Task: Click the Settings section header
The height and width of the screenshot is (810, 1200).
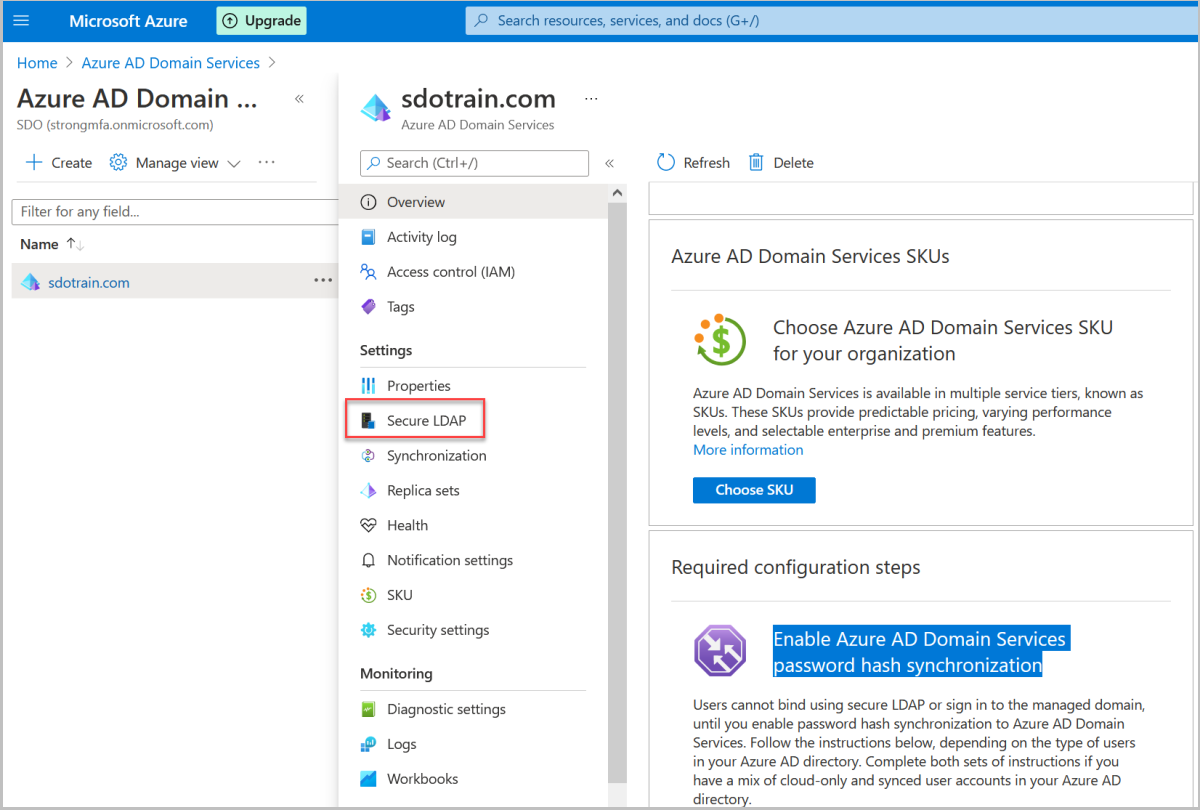Action: pos(386,350)
